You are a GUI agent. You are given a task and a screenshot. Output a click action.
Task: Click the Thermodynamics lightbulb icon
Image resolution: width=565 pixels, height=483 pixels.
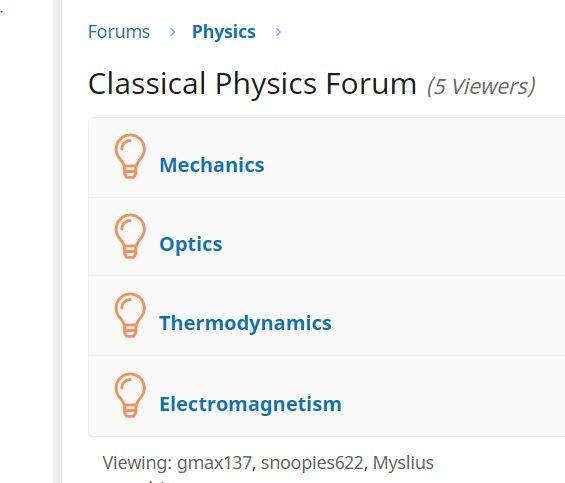click(130, 315)
